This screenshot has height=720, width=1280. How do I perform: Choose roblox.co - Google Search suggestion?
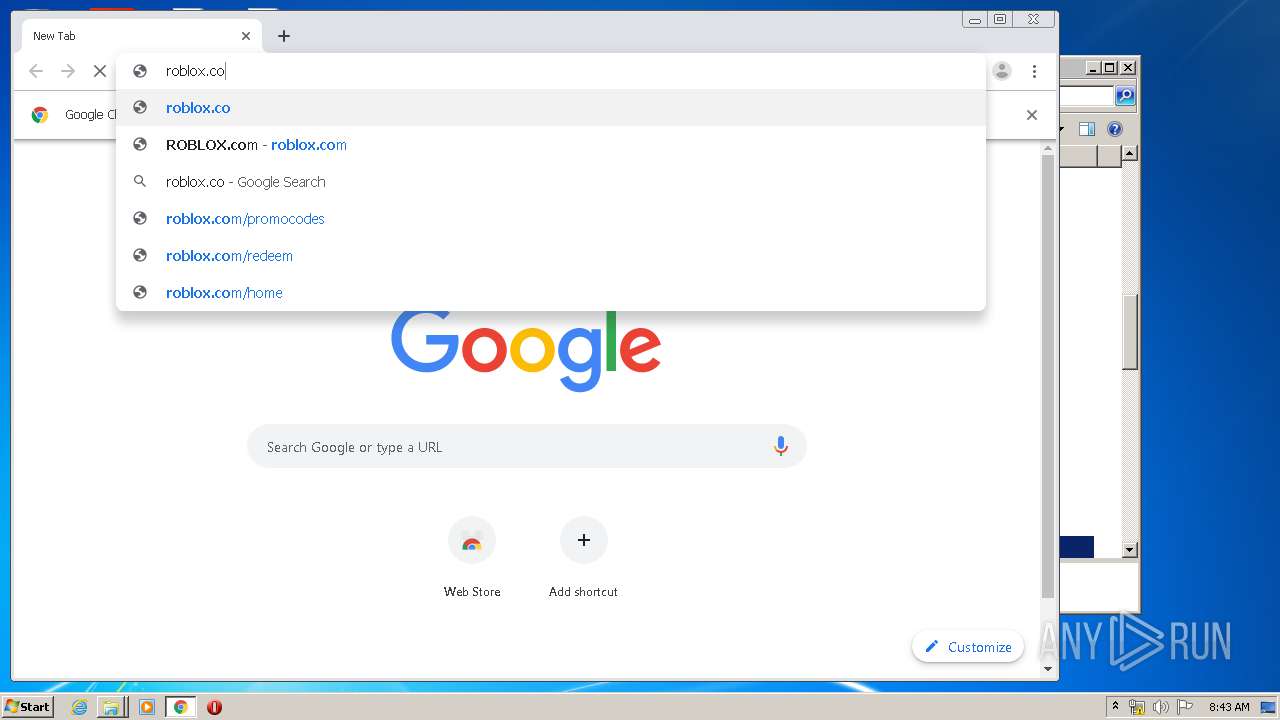550,182
